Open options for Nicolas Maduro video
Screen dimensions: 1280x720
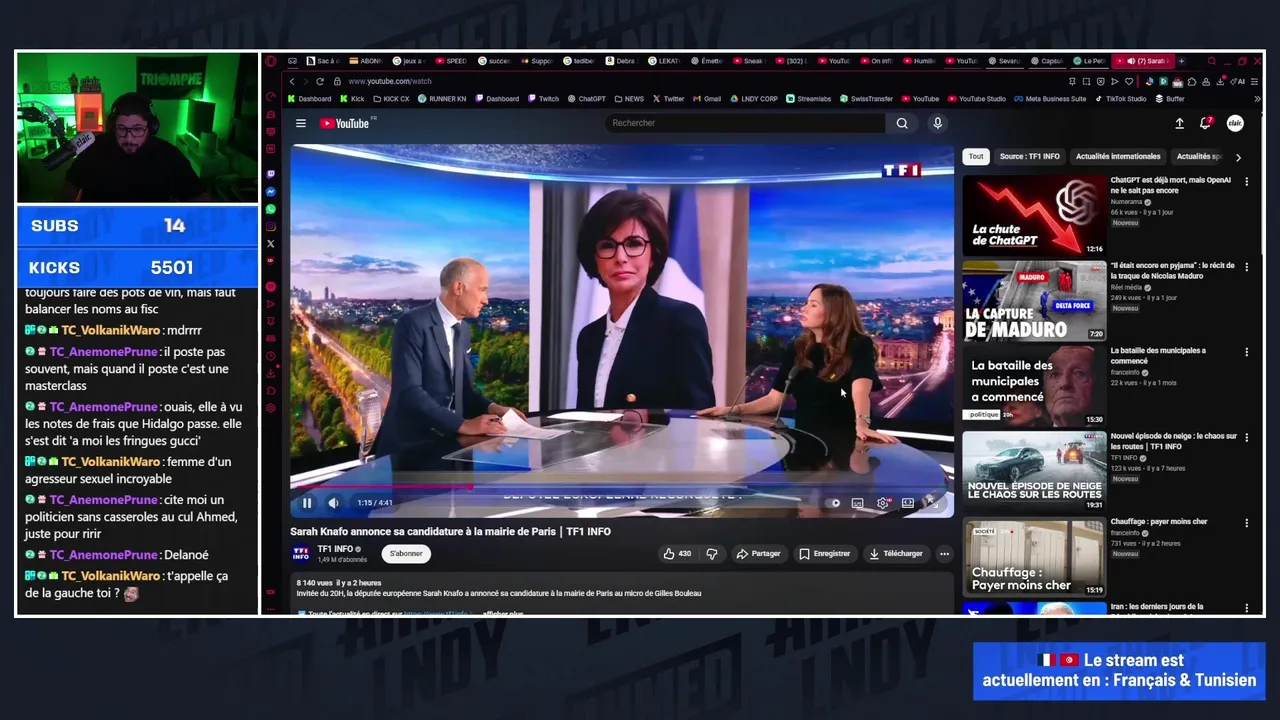1246,267
